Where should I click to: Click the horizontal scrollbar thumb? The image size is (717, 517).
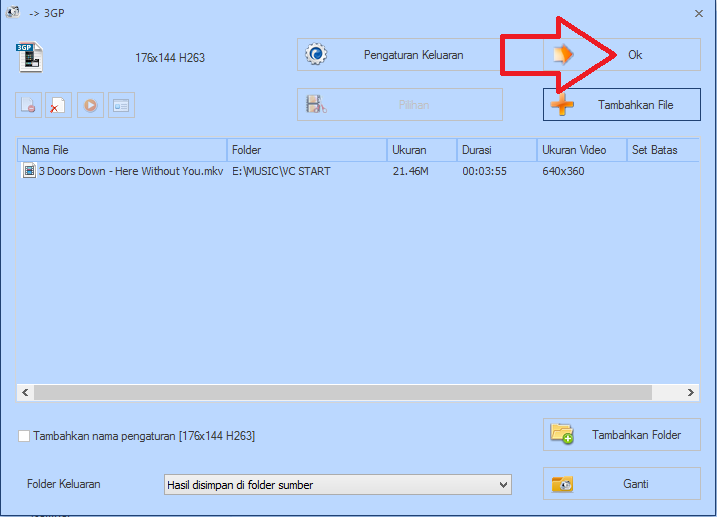pyautogui.click(x=342, y=392)
